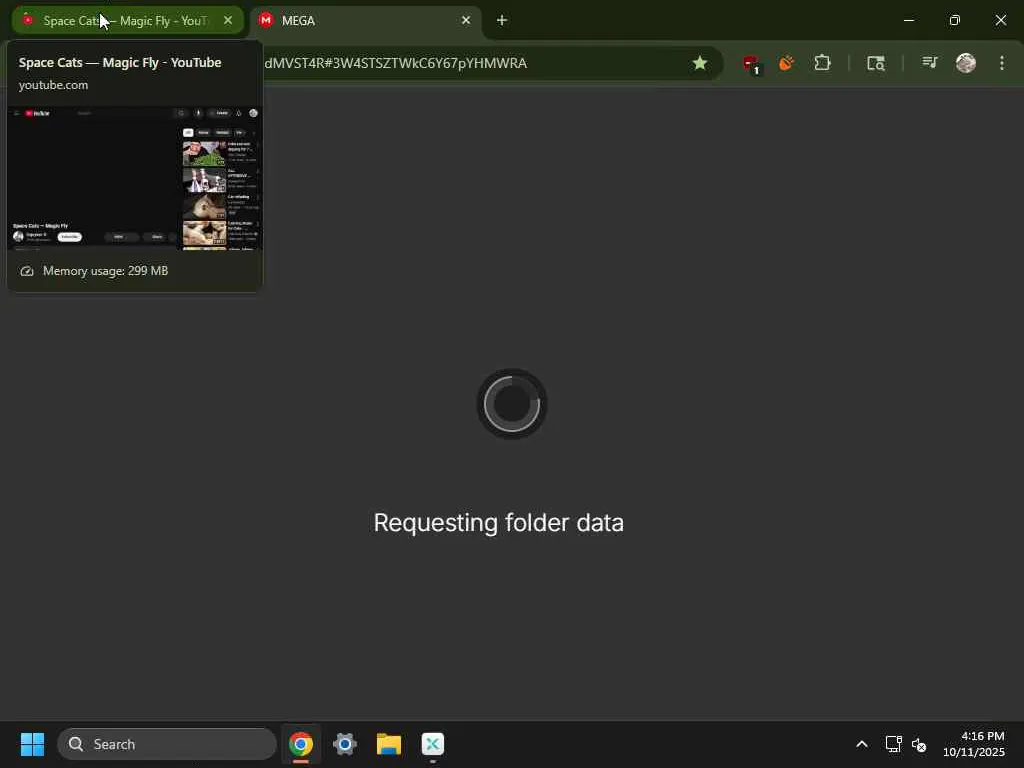Open the Chrome profile avatar
The height and width of the screenshot is (768, 1024).
pos(966,63)
